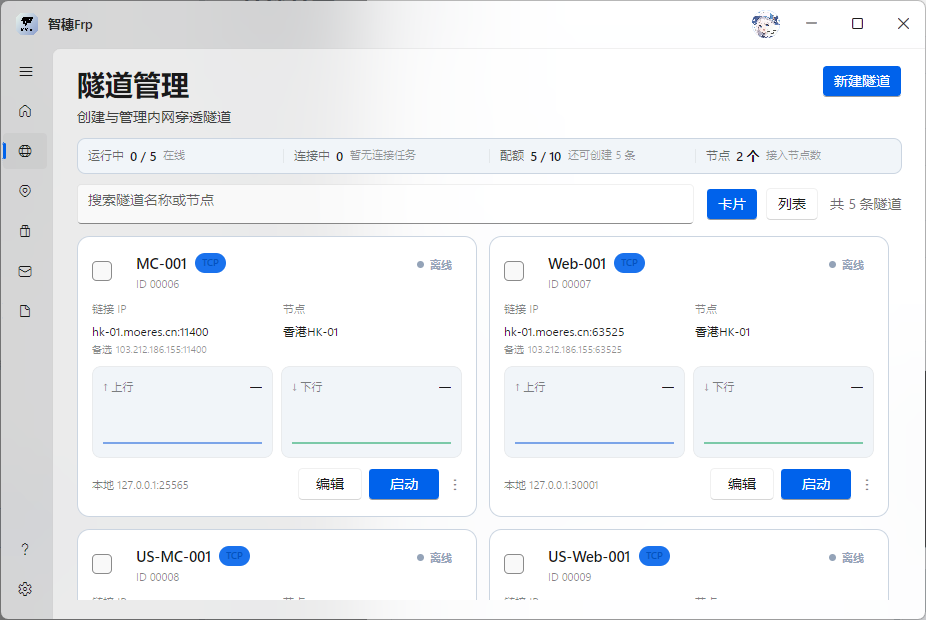Click backup address 103.212.186.155:63525
The width and height of the screenshot is (926, 620).
click(x=575, y=350)
